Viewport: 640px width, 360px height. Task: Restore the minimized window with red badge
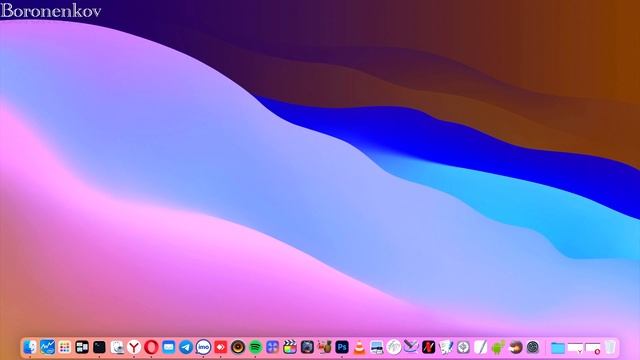[593, 348]
